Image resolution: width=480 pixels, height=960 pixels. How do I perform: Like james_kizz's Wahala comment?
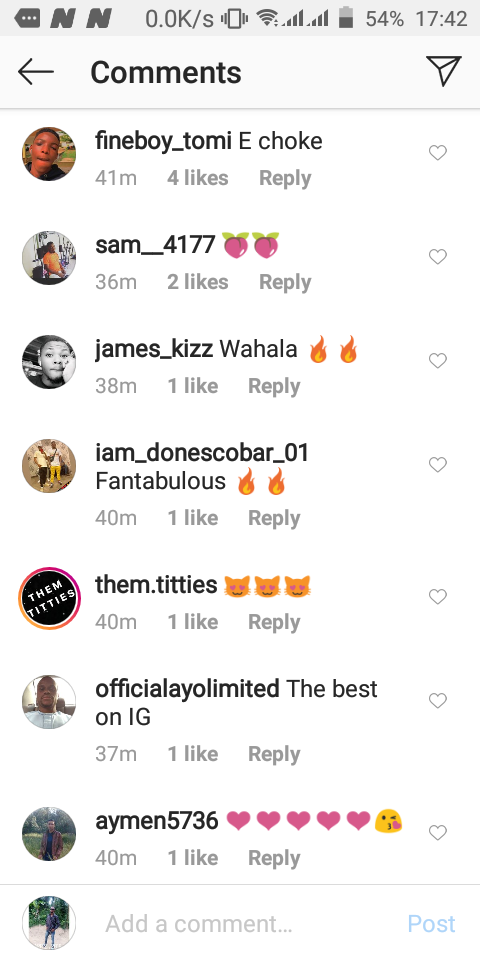pyautogui.click(x=438, y=361)
